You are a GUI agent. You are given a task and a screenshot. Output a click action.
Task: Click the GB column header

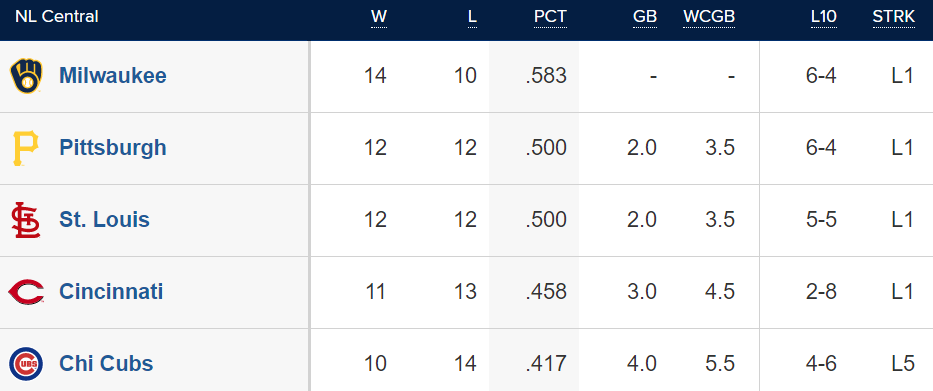pos(645,17)
